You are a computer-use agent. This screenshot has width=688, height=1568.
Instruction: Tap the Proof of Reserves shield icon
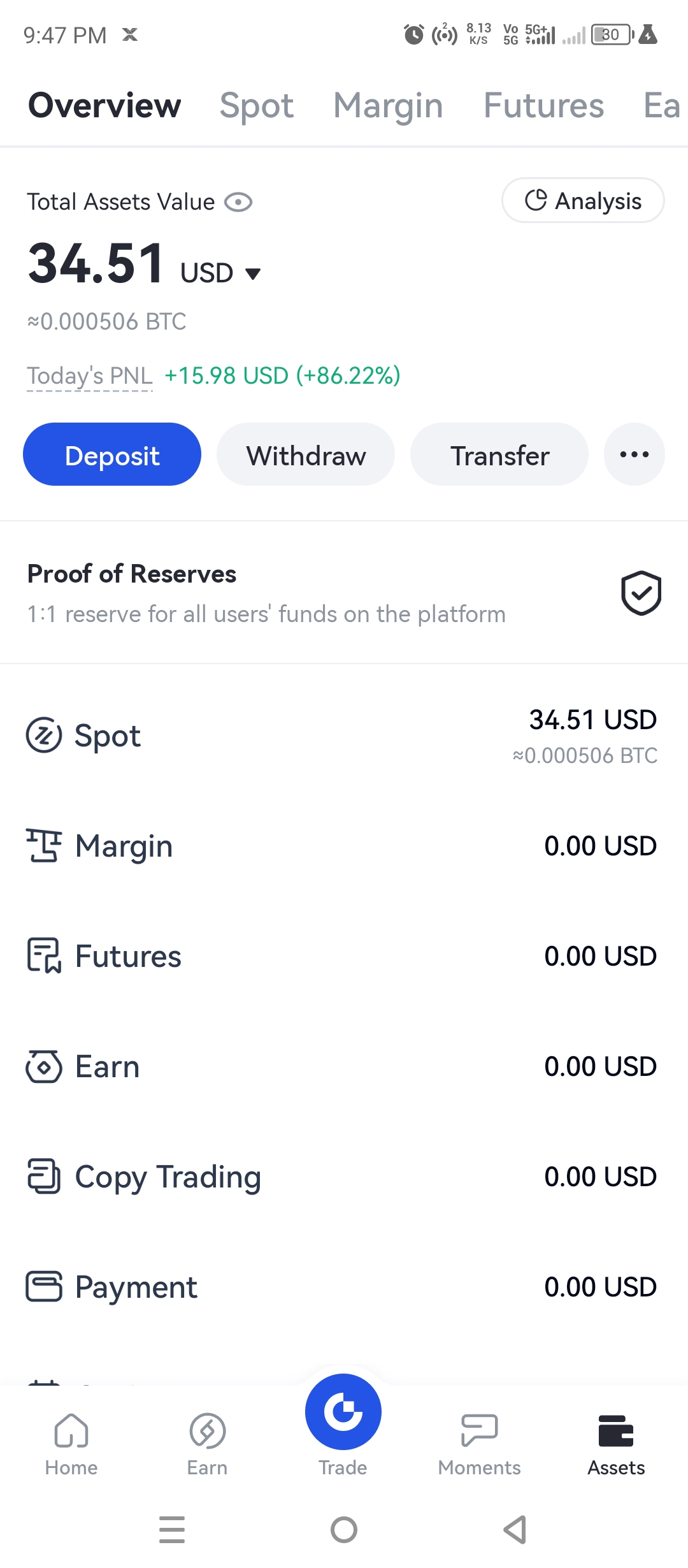[x=641, y=593]
